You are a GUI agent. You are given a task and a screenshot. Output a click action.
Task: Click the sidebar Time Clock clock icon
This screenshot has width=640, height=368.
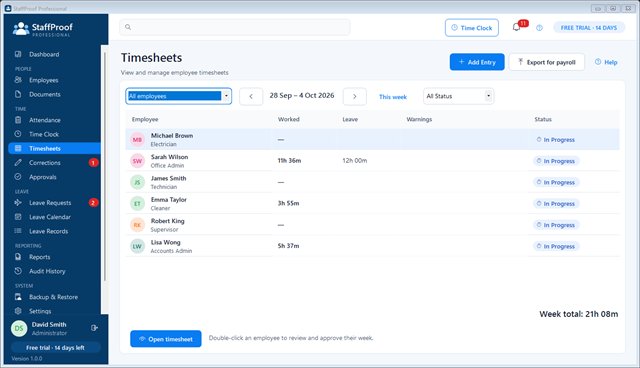(18, 134)
